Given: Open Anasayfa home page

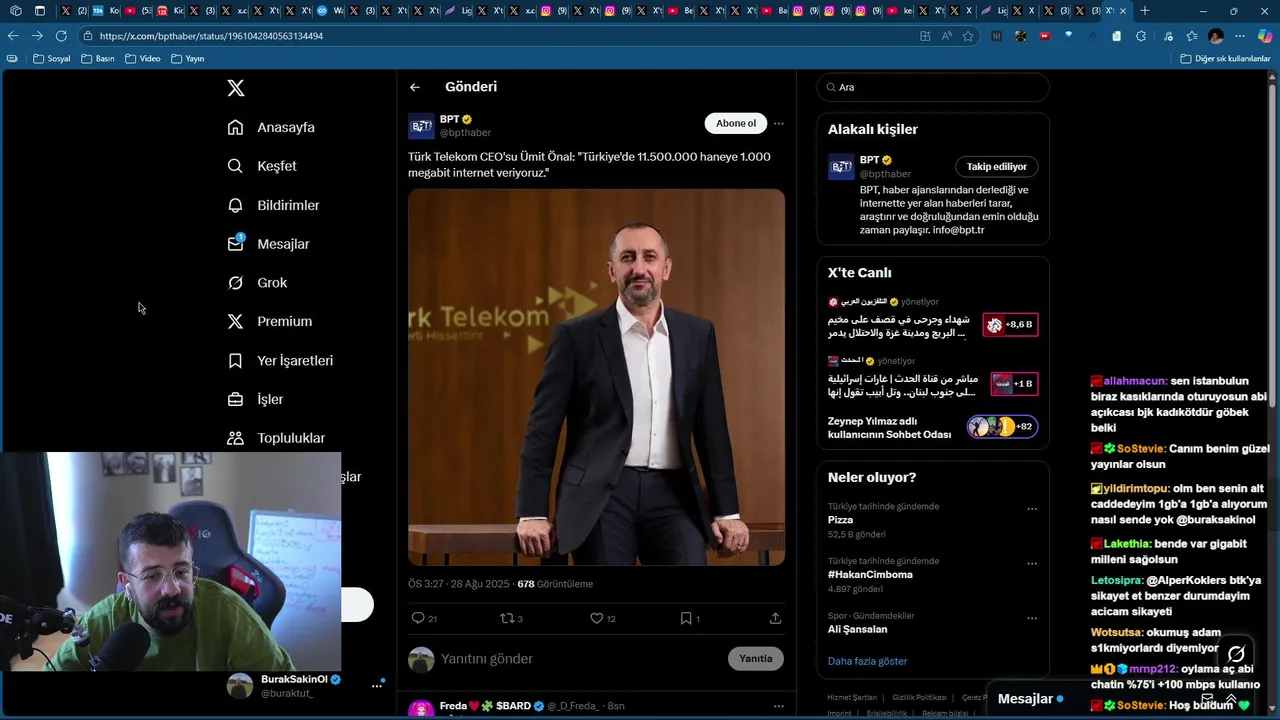Looking at the screenshot, I should 271,127.
